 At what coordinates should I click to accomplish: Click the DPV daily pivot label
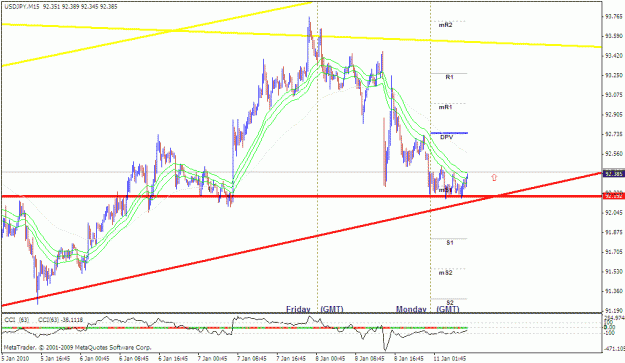click(447, 137)
